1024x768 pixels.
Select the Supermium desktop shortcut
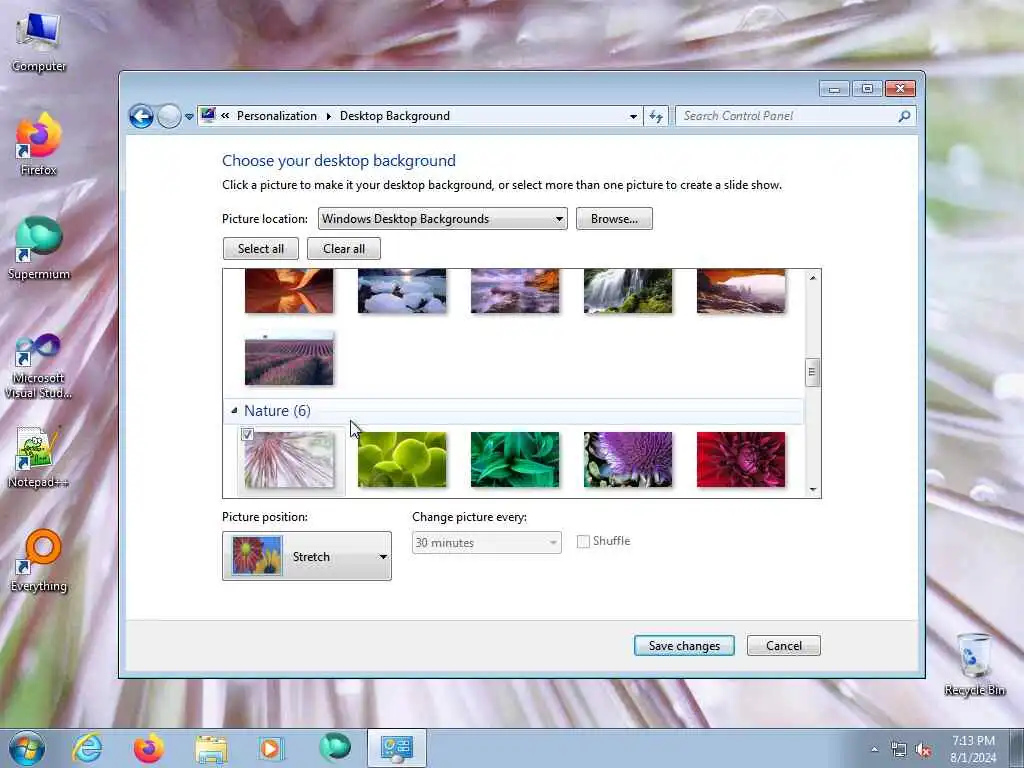click(x=39, y=248)
